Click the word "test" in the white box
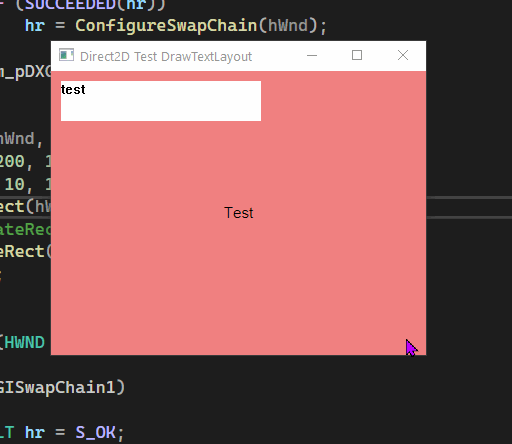 pyautogui.click(x=73, y=90)
